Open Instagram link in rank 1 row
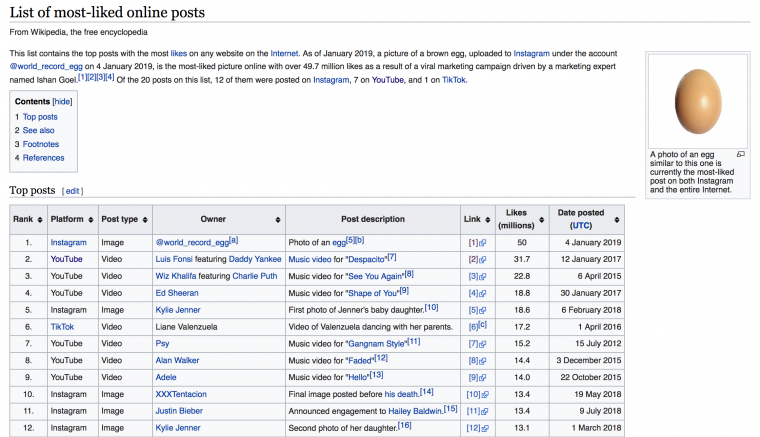Screen dimensions: 760x437 (69, 243)
